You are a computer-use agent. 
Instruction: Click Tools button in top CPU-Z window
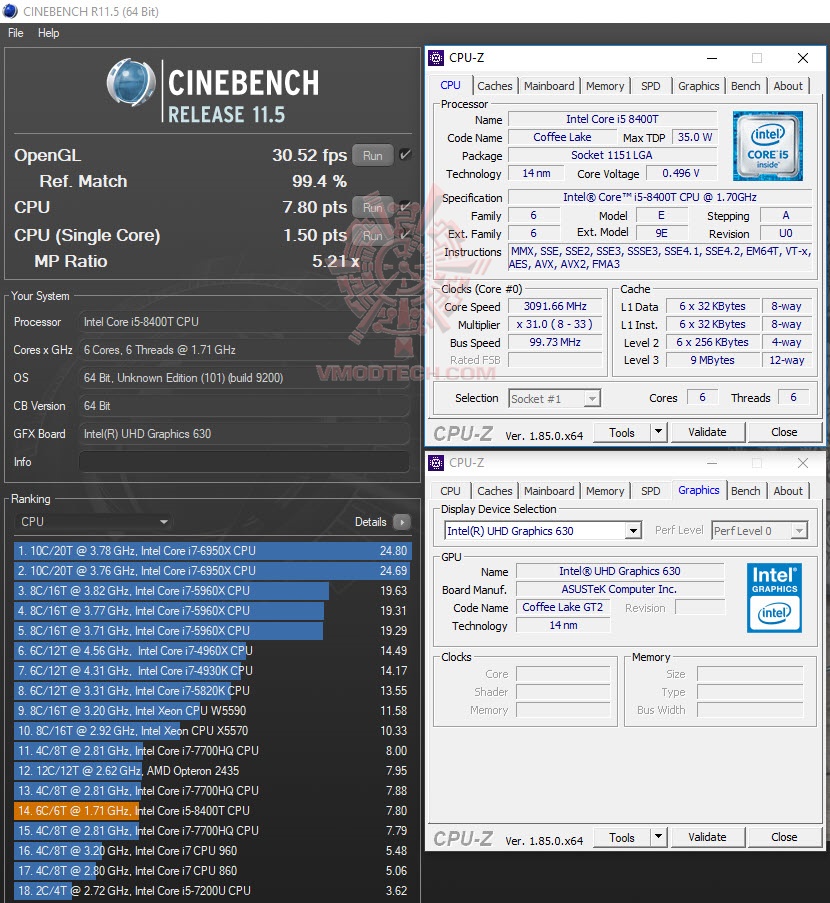tap(622, 432)
